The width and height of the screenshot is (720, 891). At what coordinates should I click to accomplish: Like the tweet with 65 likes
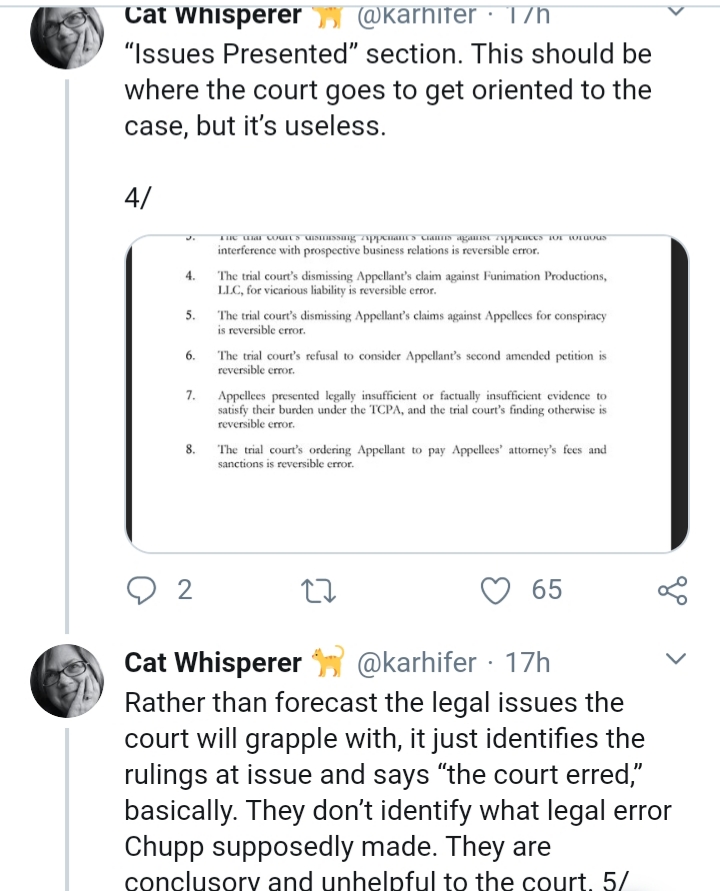496,590
